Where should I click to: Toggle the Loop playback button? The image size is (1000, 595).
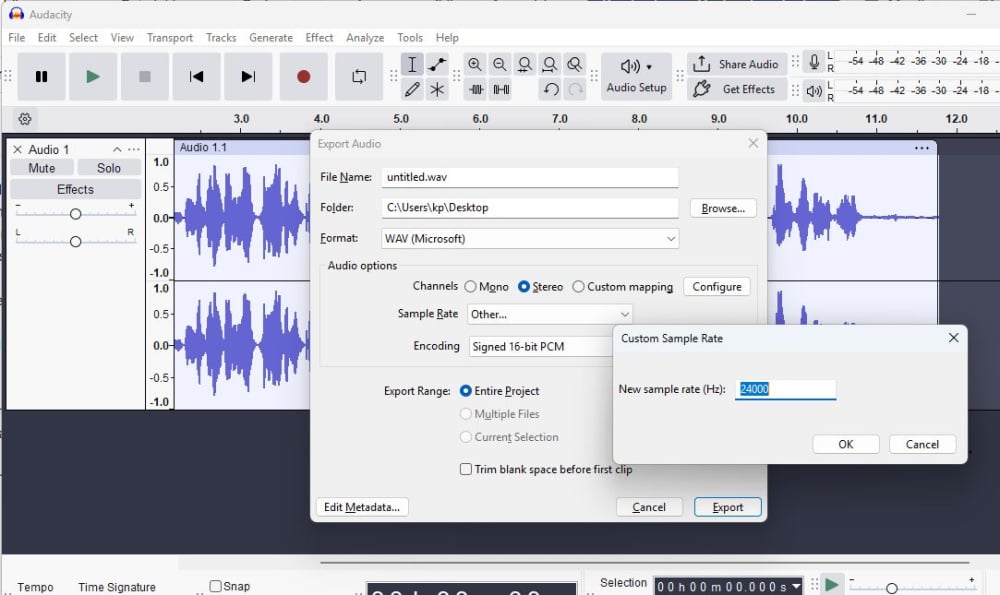(x=359, y=77)
